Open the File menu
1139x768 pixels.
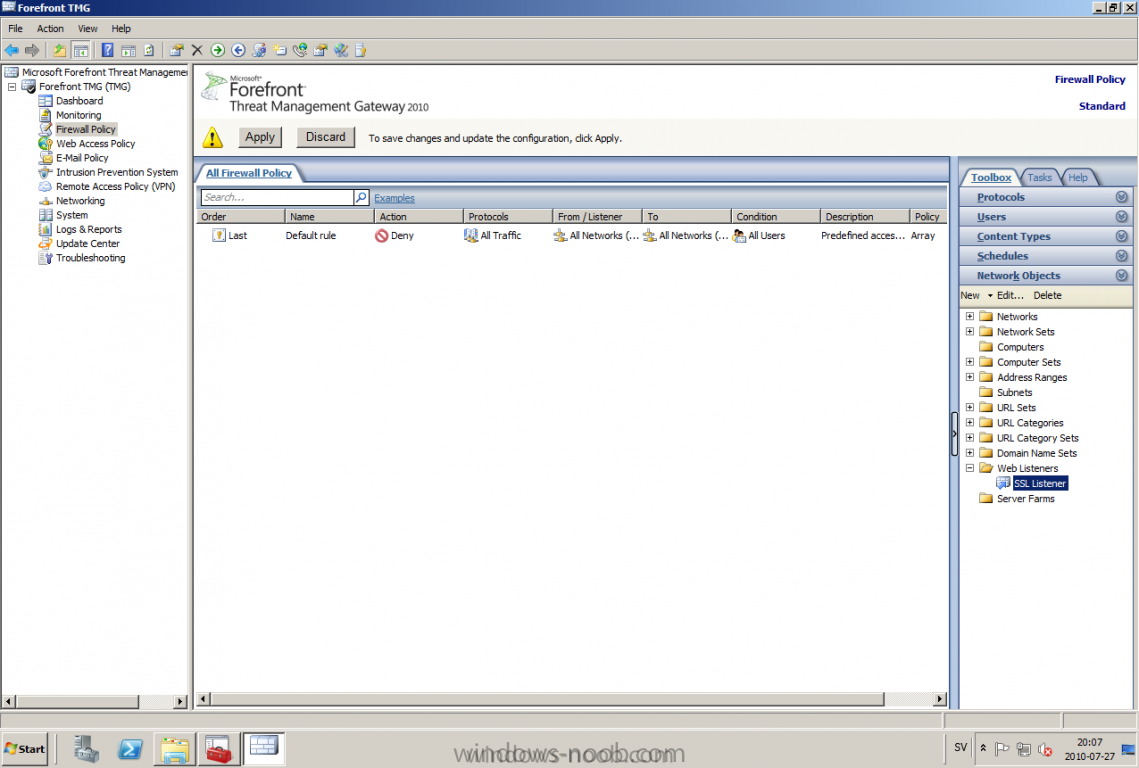click(15, 28)
